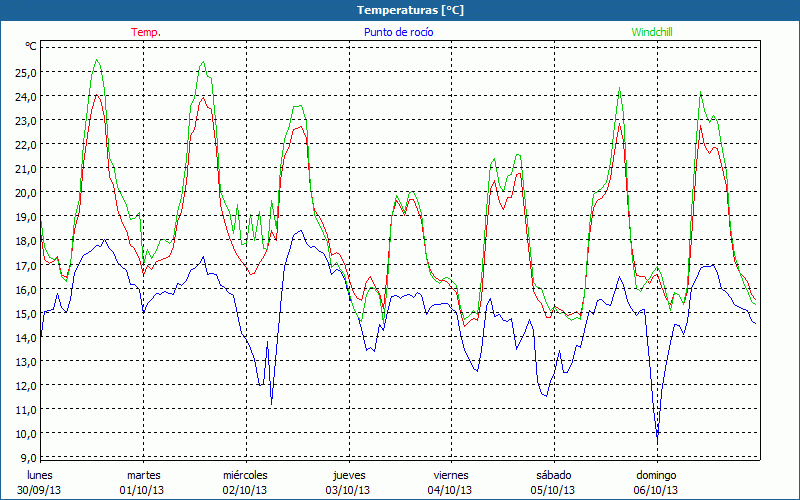Screen dimensions: 800x500
Task: Click the 9,0 value on temperature axis
Action: click(x=28, y=457)
